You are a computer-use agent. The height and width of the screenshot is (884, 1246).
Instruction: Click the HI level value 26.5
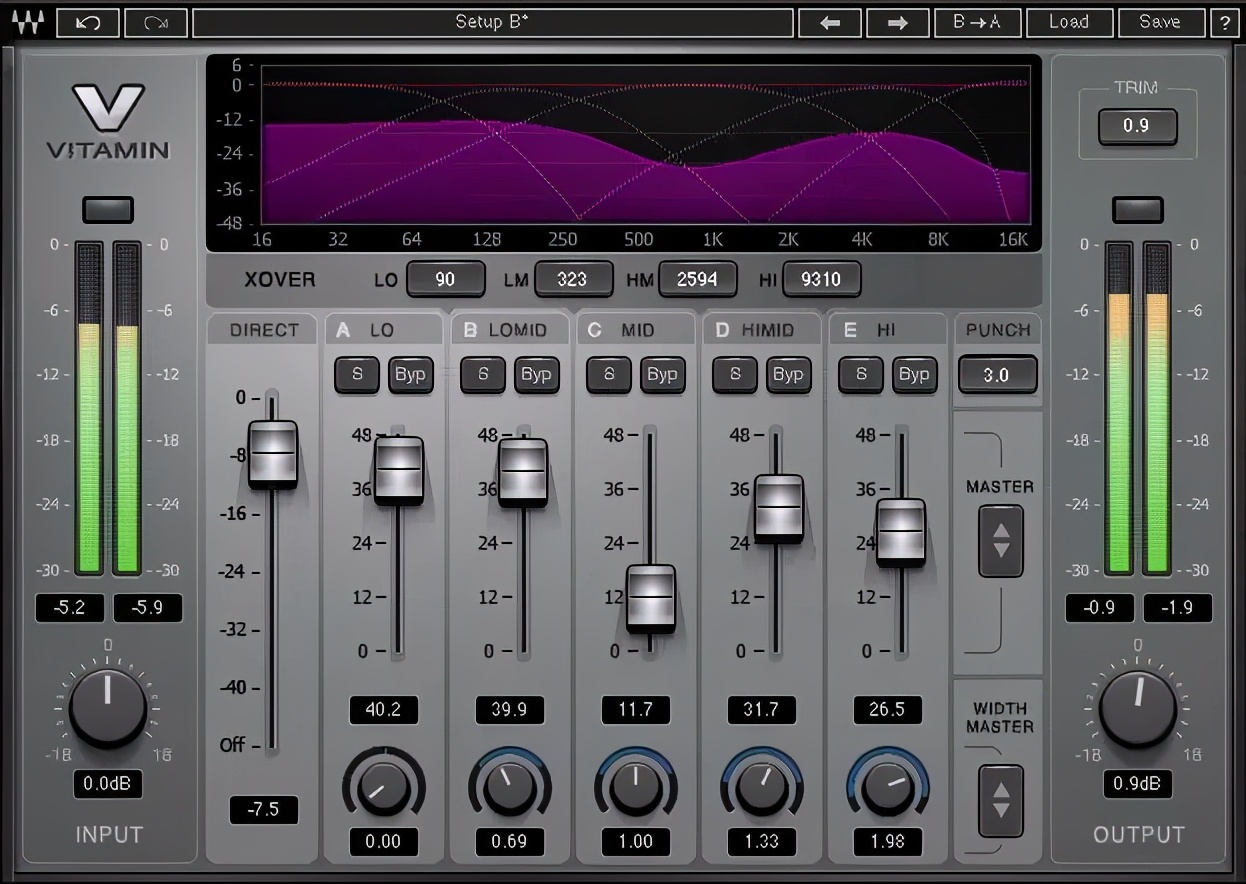(x=887, y=710)
